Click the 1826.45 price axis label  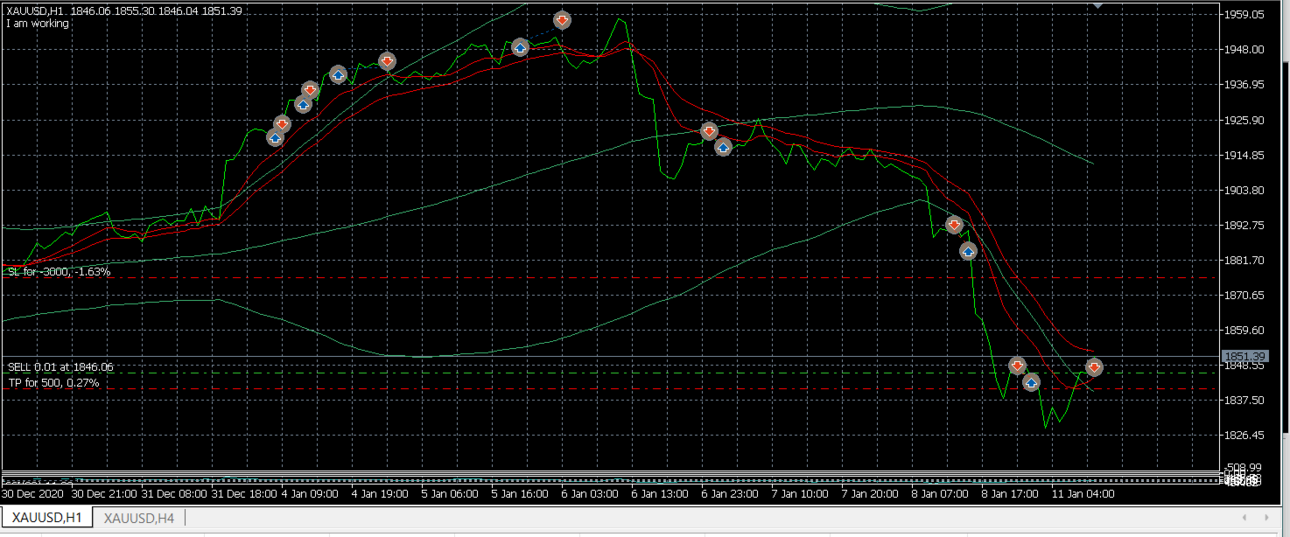pyautogui.click(x=1245, y=435)
